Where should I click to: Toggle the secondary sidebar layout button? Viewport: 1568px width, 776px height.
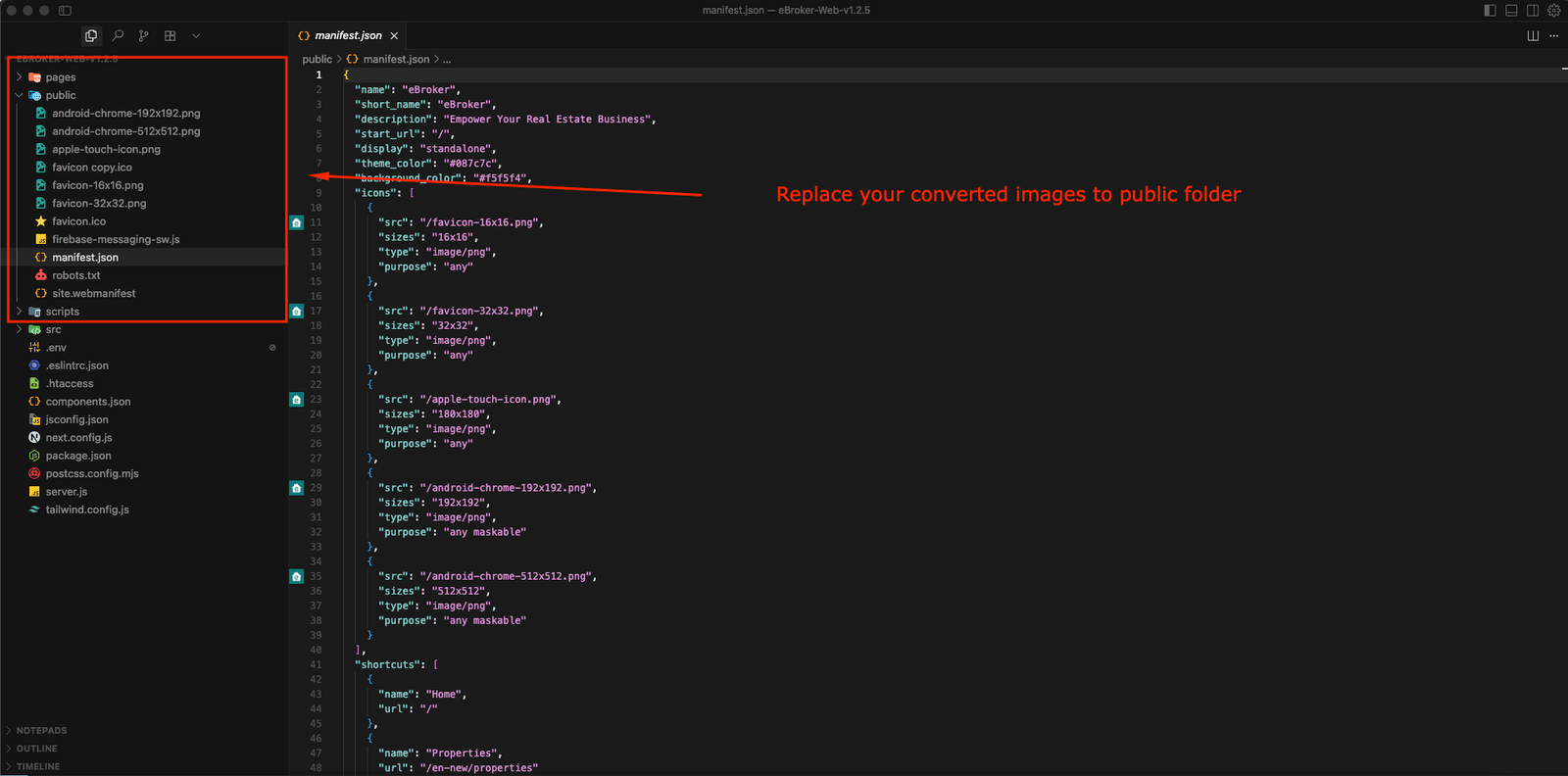click(x=1533, y=11)
